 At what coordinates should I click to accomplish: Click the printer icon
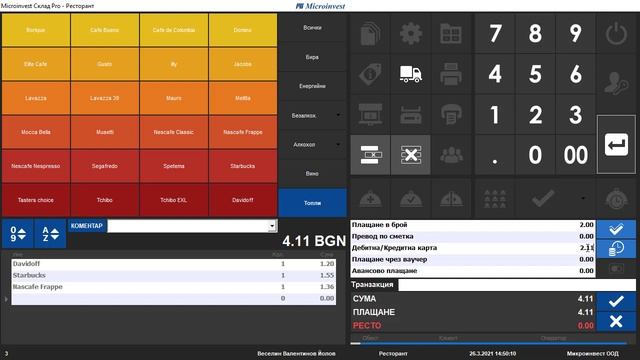451,74
